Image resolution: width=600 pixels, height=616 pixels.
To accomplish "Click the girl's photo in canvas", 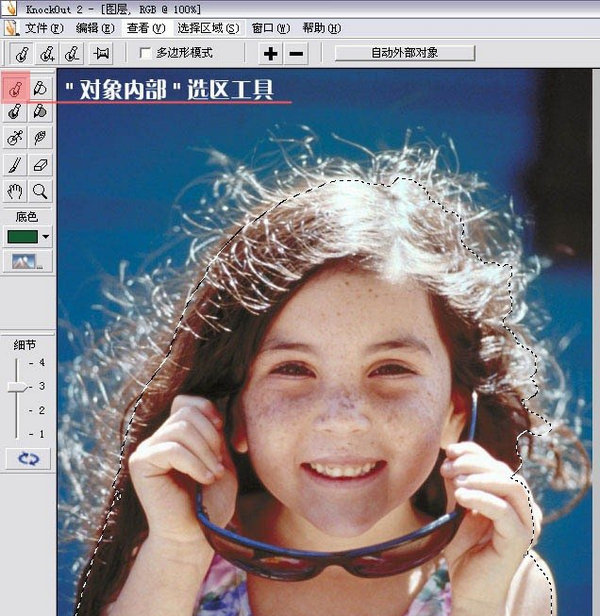I will pos(324,342).
